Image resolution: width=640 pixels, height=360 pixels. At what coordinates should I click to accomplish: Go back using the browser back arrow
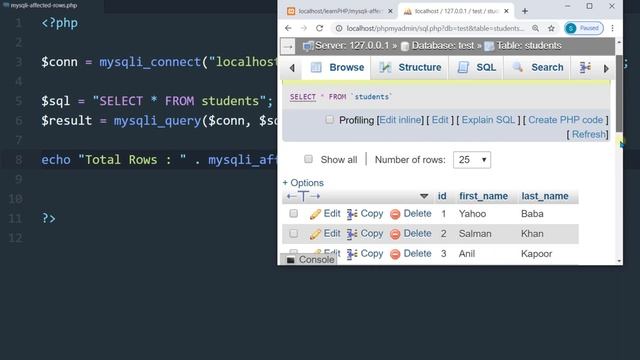pyautogui.click(x=288, y=28)
